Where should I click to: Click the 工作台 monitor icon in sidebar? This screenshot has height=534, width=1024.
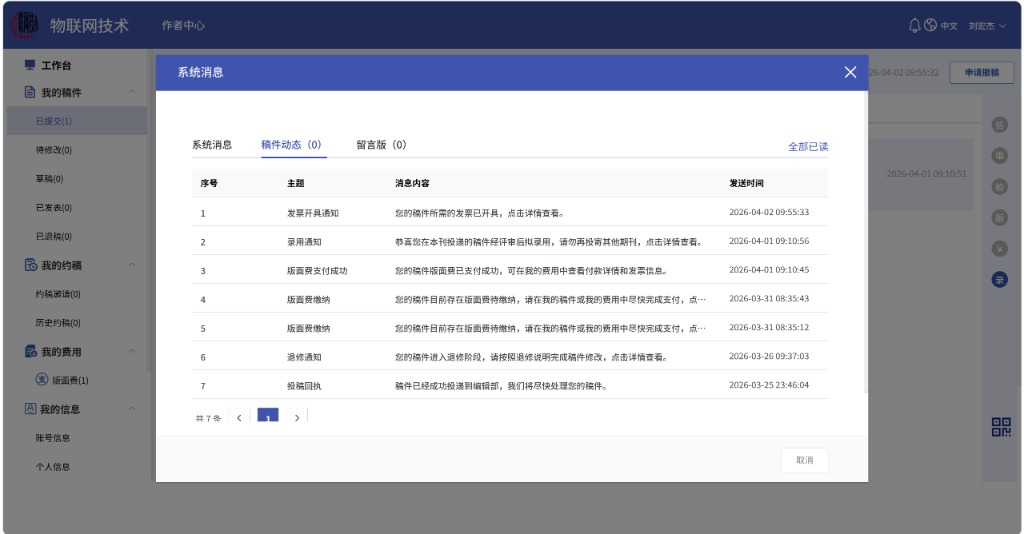pyautogui.click(x=29, y=66)
